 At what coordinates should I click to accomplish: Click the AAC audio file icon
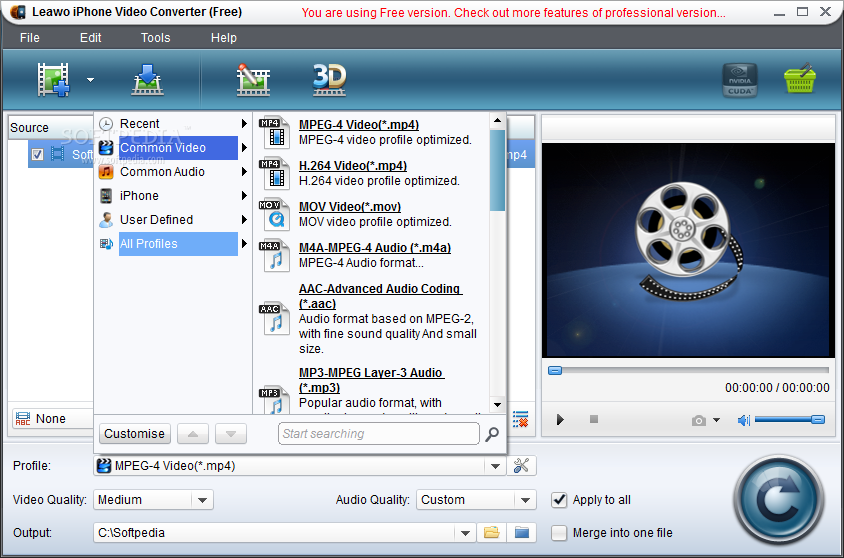275,319
